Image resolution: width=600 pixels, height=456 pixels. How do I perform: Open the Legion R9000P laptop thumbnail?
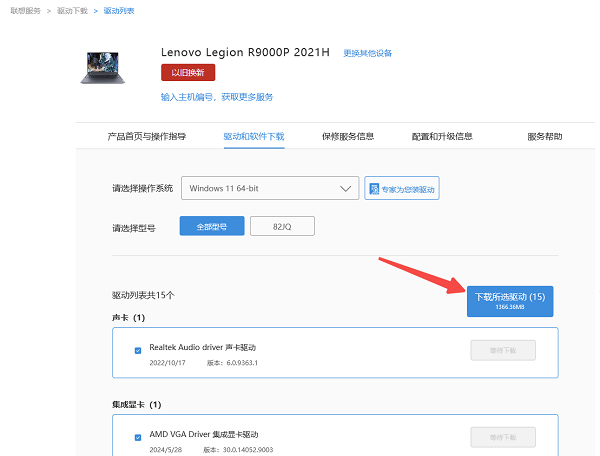pos(103,68)
